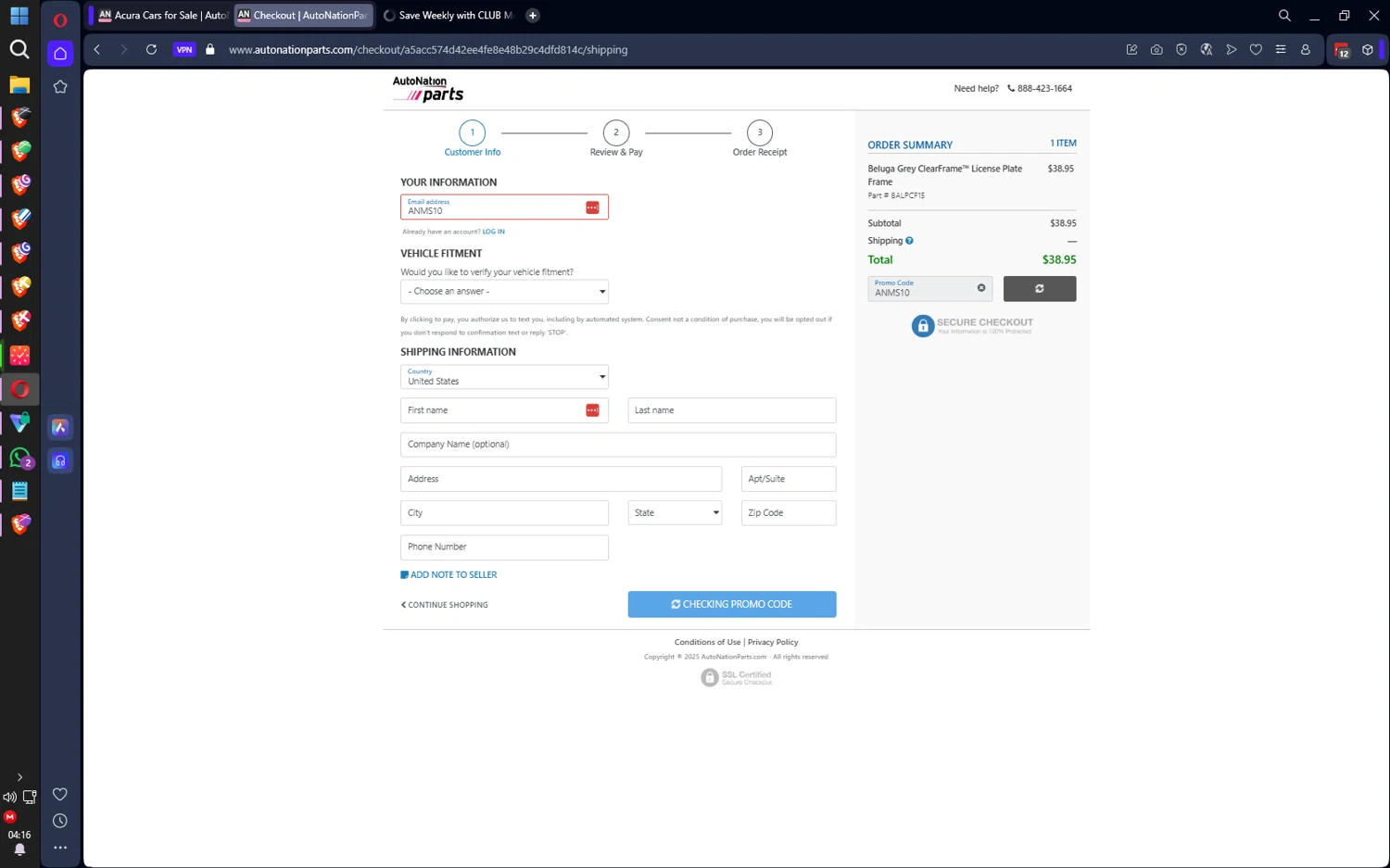The height and width of the screenshot is (868, 1390).
Task: Select the Checkout AutoNationParts tab
Action: click(x=303, y=16)
